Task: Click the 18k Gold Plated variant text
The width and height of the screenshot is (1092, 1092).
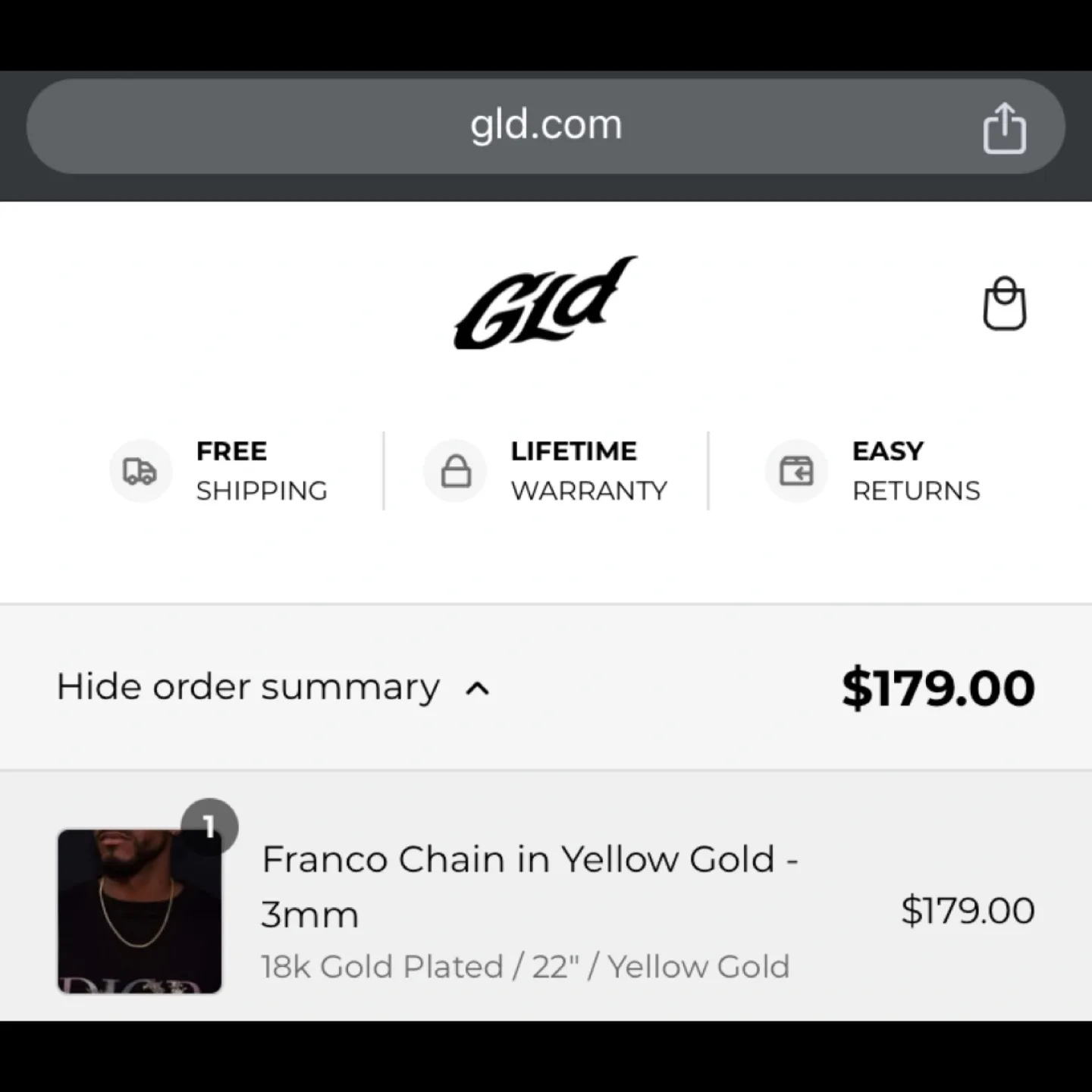Action: pyautogui.click(x=525, y=965)
